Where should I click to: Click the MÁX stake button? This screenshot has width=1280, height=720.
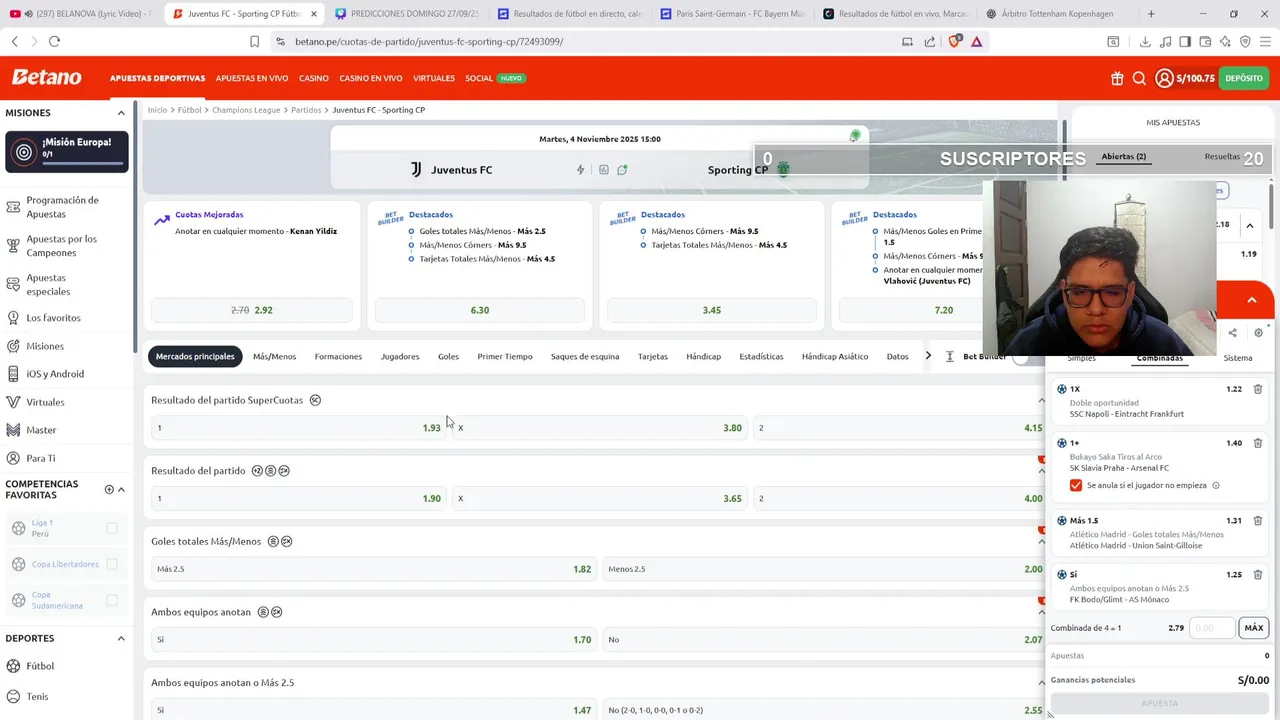coord(1254,628)
